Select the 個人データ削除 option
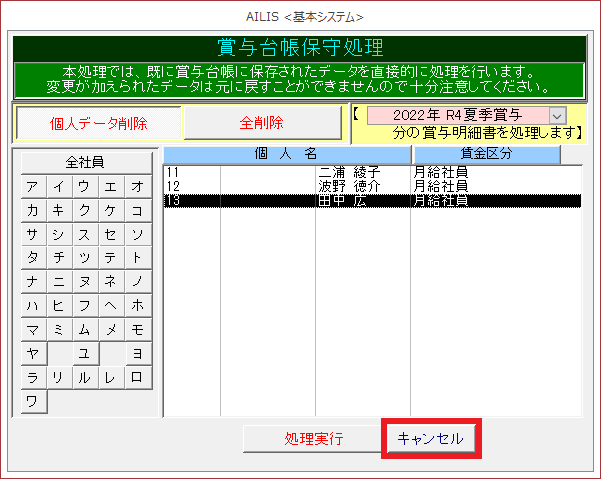The width and height of the screenshot is (601, 479). (97, 123)
